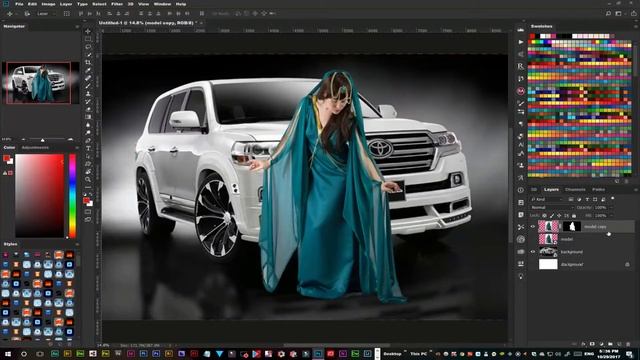640x360 pixels.
Task: Open the search icon in options bar
Action: pos(608,13)
